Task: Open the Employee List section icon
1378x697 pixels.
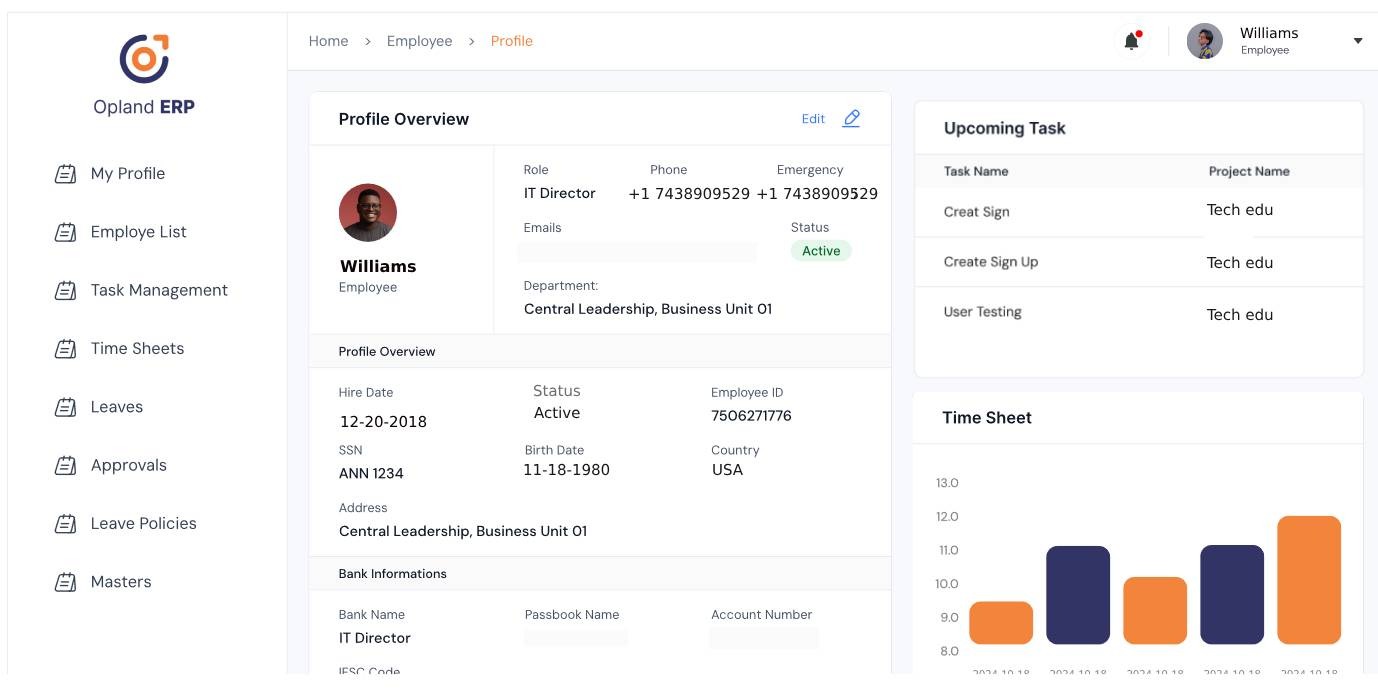Action: tap(64, 231)
